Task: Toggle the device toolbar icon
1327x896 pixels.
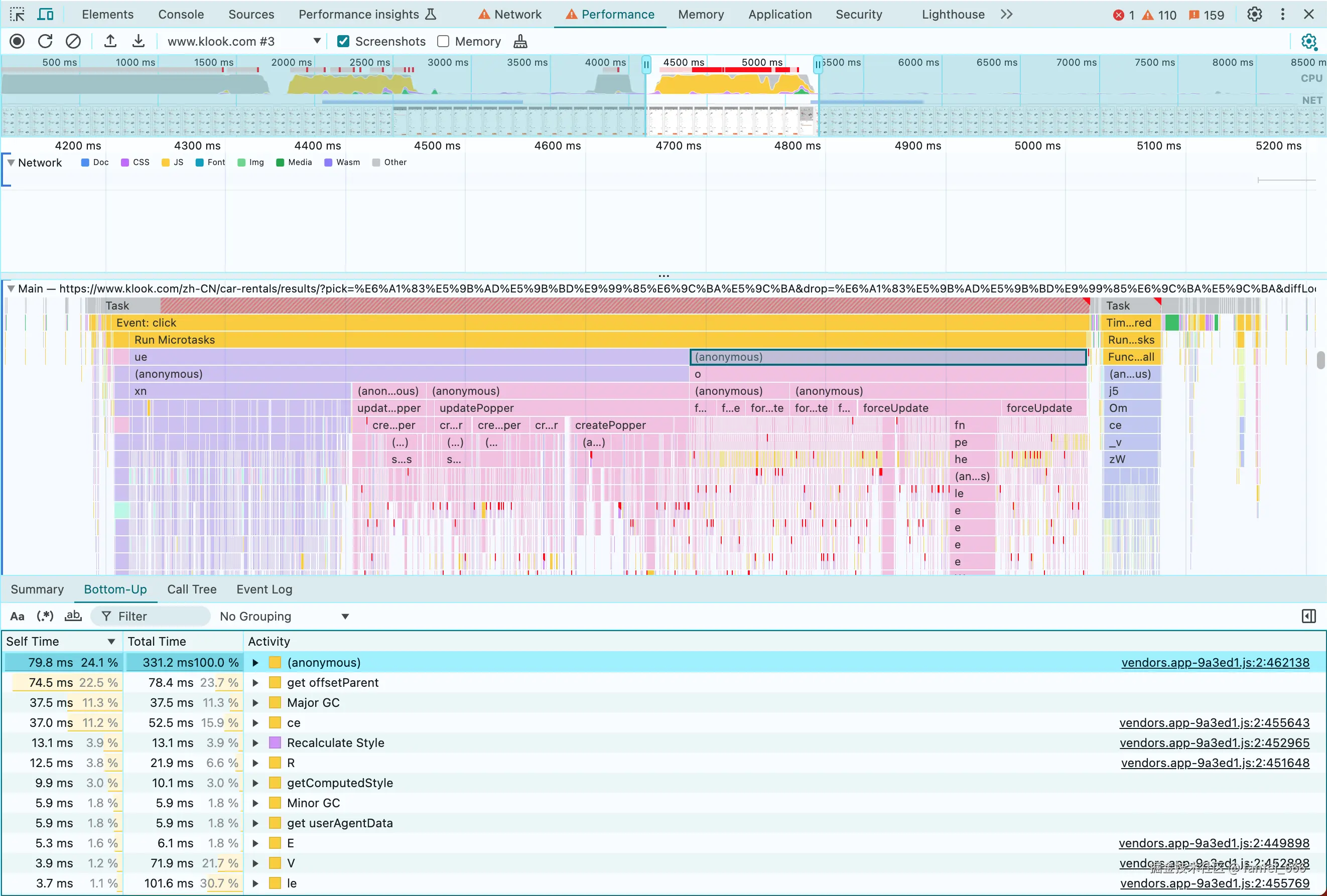Action: [x=45, y=14]
